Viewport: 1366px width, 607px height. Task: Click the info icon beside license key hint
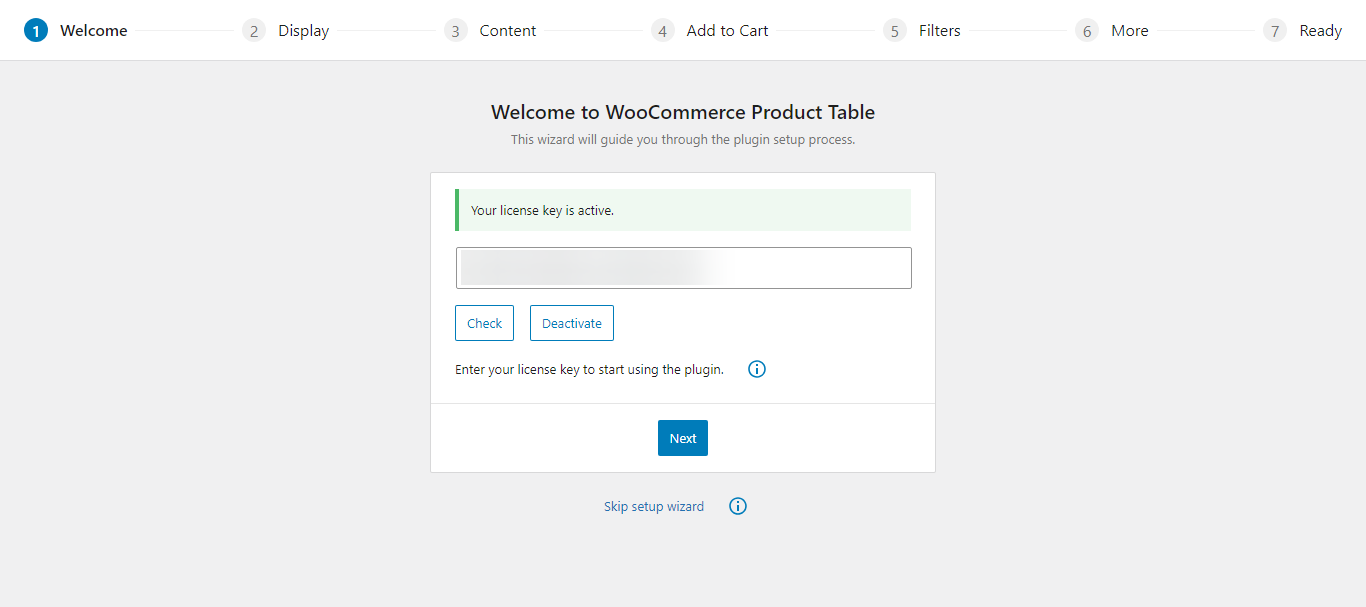757,369
